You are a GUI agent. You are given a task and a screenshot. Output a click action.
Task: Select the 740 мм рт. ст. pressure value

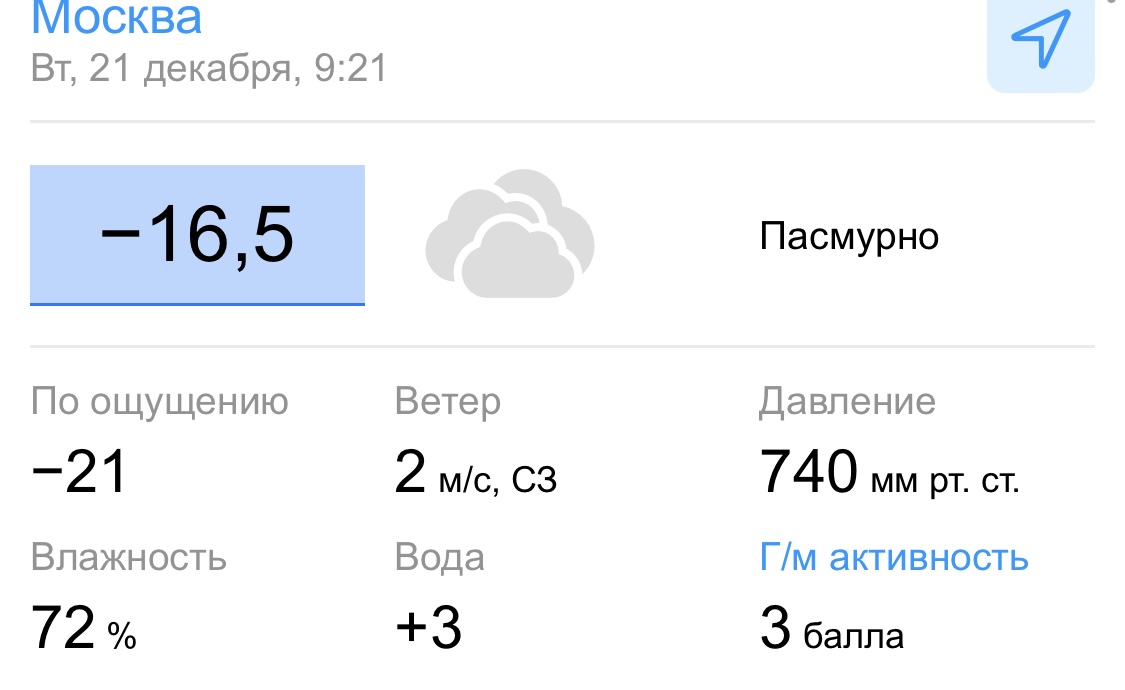pyautogui.click(x=889, y=474)
